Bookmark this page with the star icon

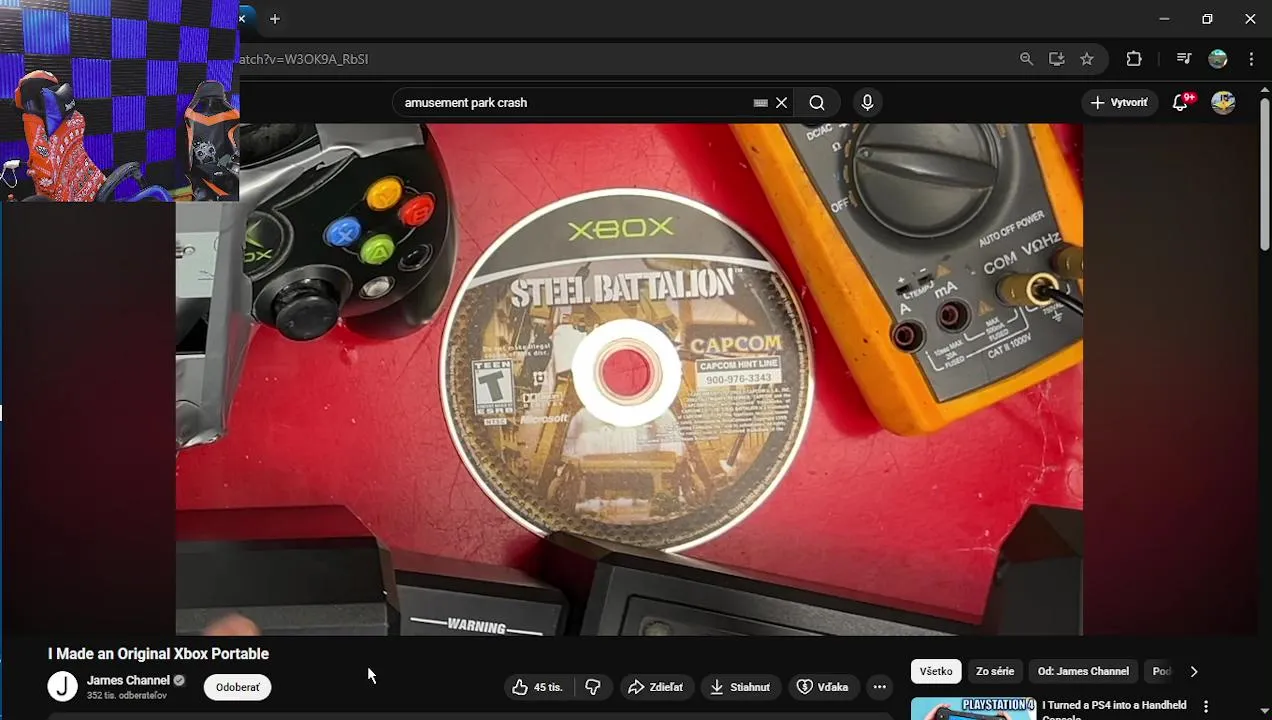point(1087,59)
